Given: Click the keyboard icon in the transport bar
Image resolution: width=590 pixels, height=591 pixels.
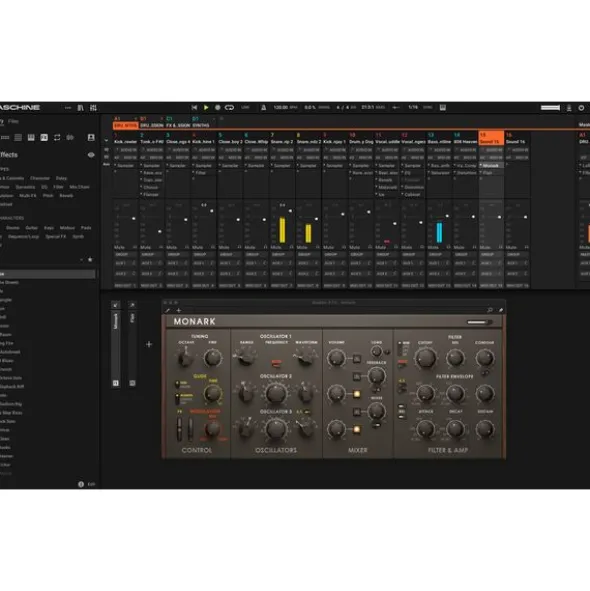Looking at the screenshot, I should [443, 107].
